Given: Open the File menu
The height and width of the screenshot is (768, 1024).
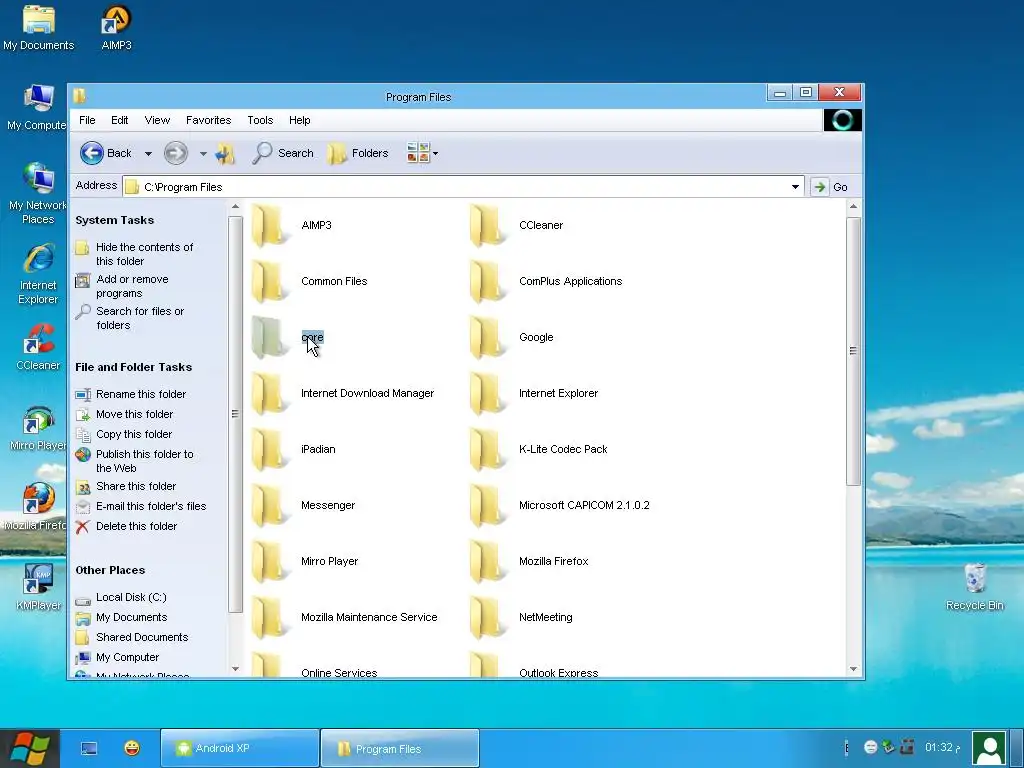Looking at the screenshot, I should coord(87,120).
